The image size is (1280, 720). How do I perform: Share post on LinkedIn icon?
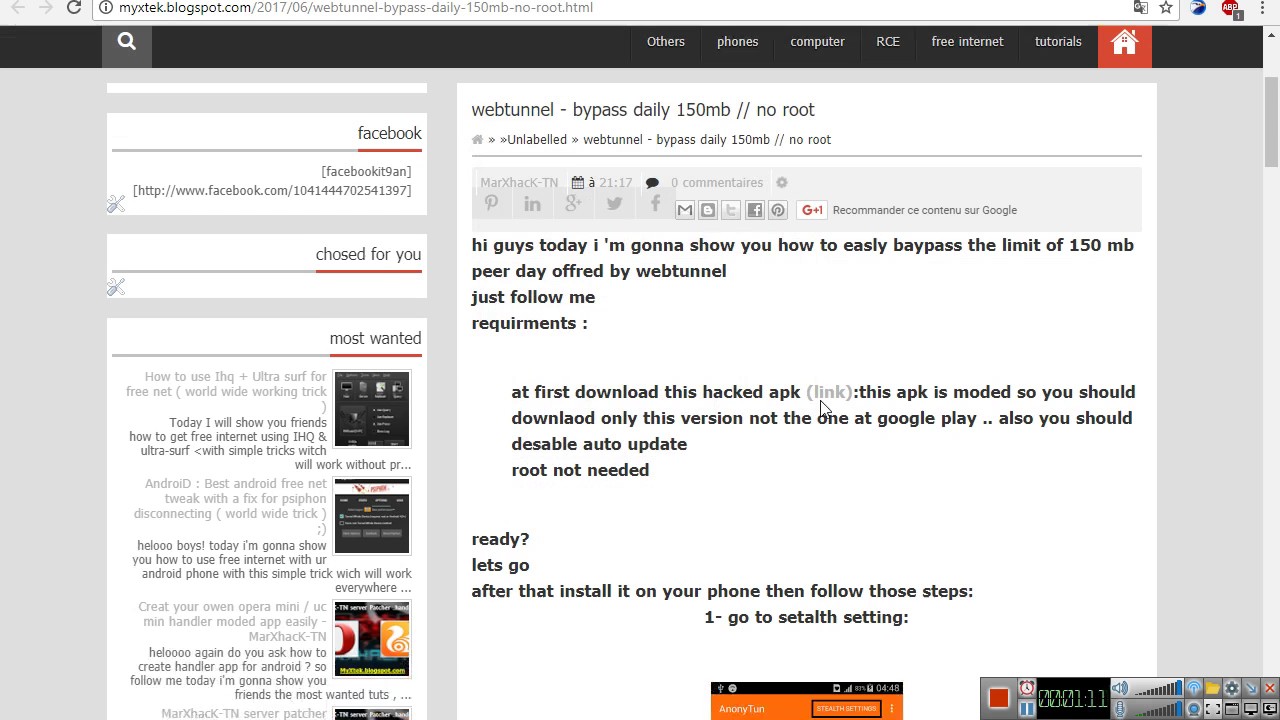[532, 203]
